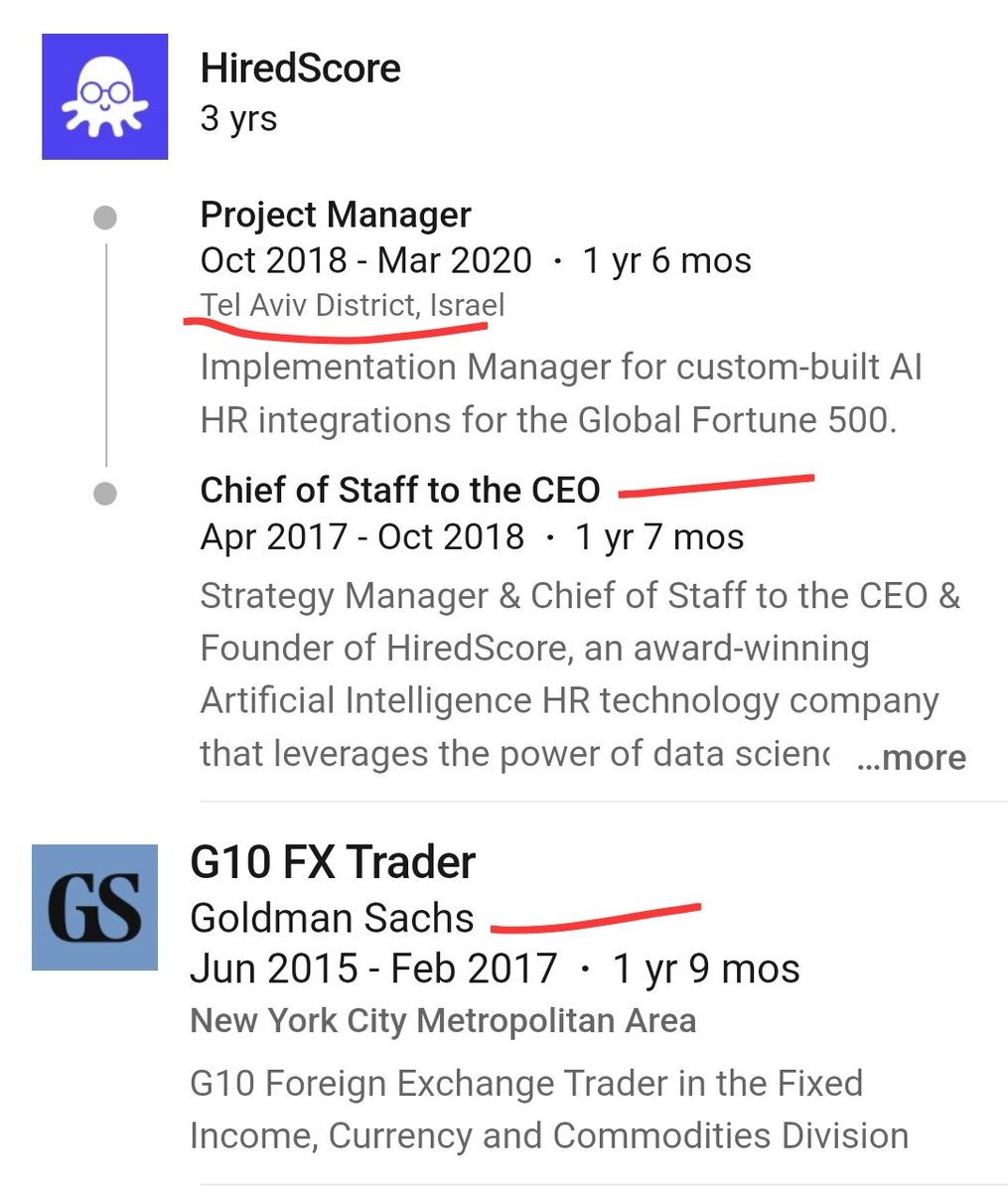The width and height of the screenshot is (1008, 1192).
Task: Click the Goldman Sachs company name text
Action: pyautogui.click(x=332, y=918)
